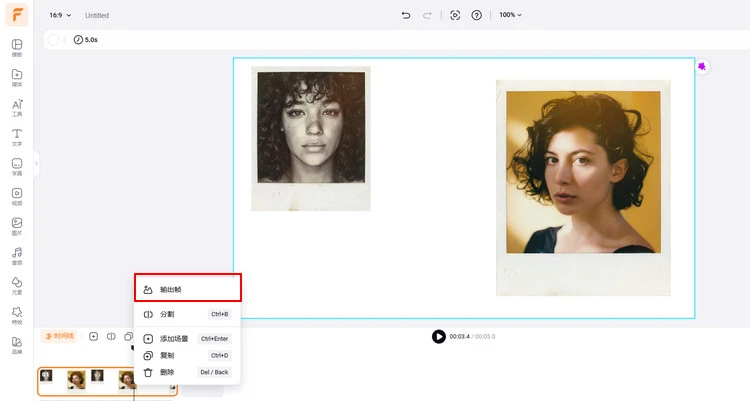
Task: Click the Untitled project name field
Action: pyautogui.click(x=97, y=16)
